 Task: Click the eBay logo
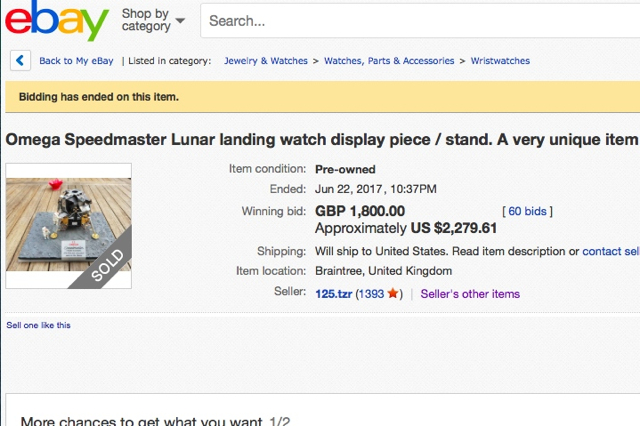tap(56, 21)
